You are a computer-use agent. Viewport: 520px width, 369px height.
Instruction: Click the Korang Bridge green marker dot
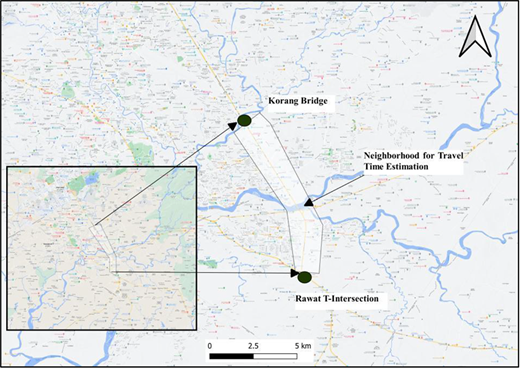coord(244,120)
